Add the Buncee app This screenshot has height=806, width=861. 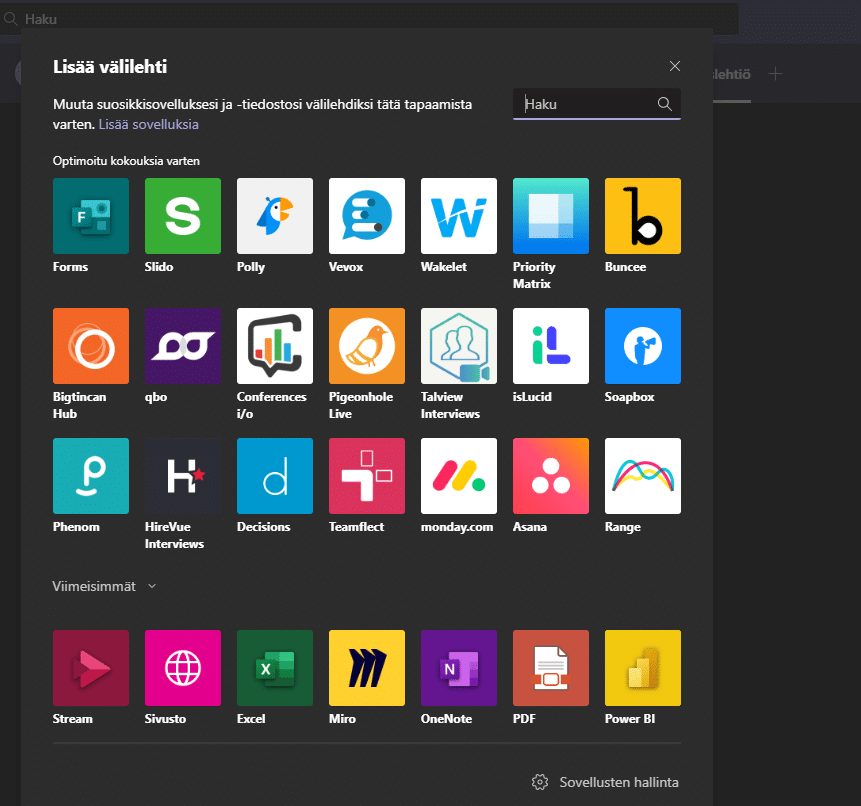642,216
